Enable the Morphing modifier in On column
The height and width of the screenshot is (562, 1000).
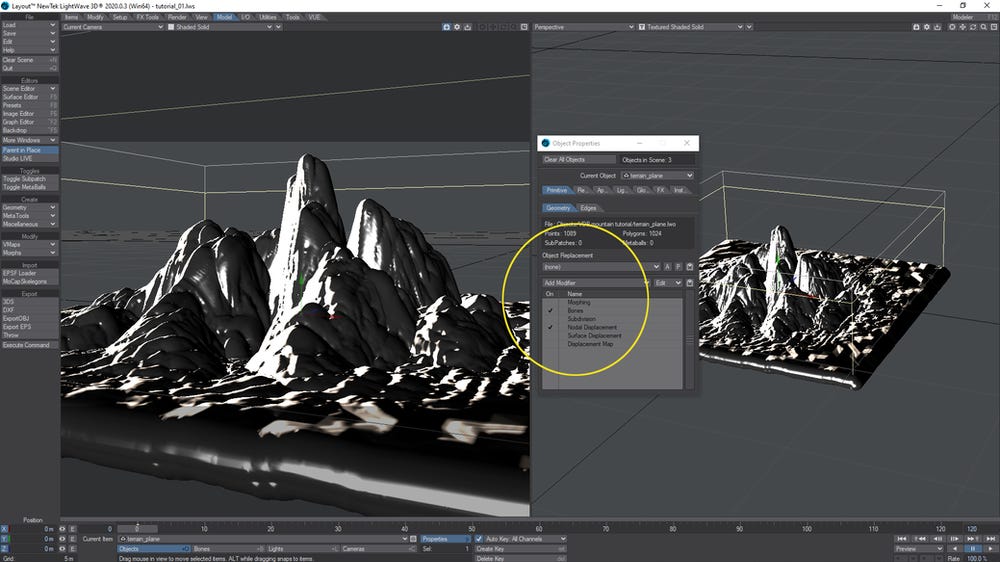click(x=550, y=302)
